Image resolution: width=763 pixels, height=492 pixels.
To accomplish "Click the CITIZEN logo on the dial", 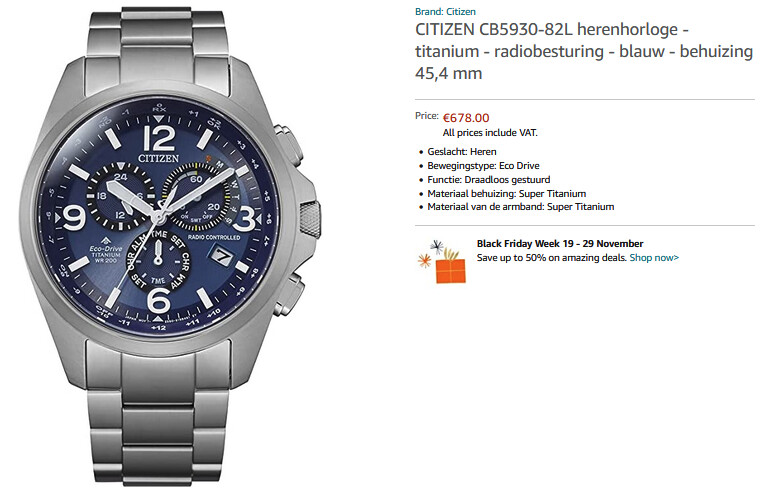I will [158, 158].
